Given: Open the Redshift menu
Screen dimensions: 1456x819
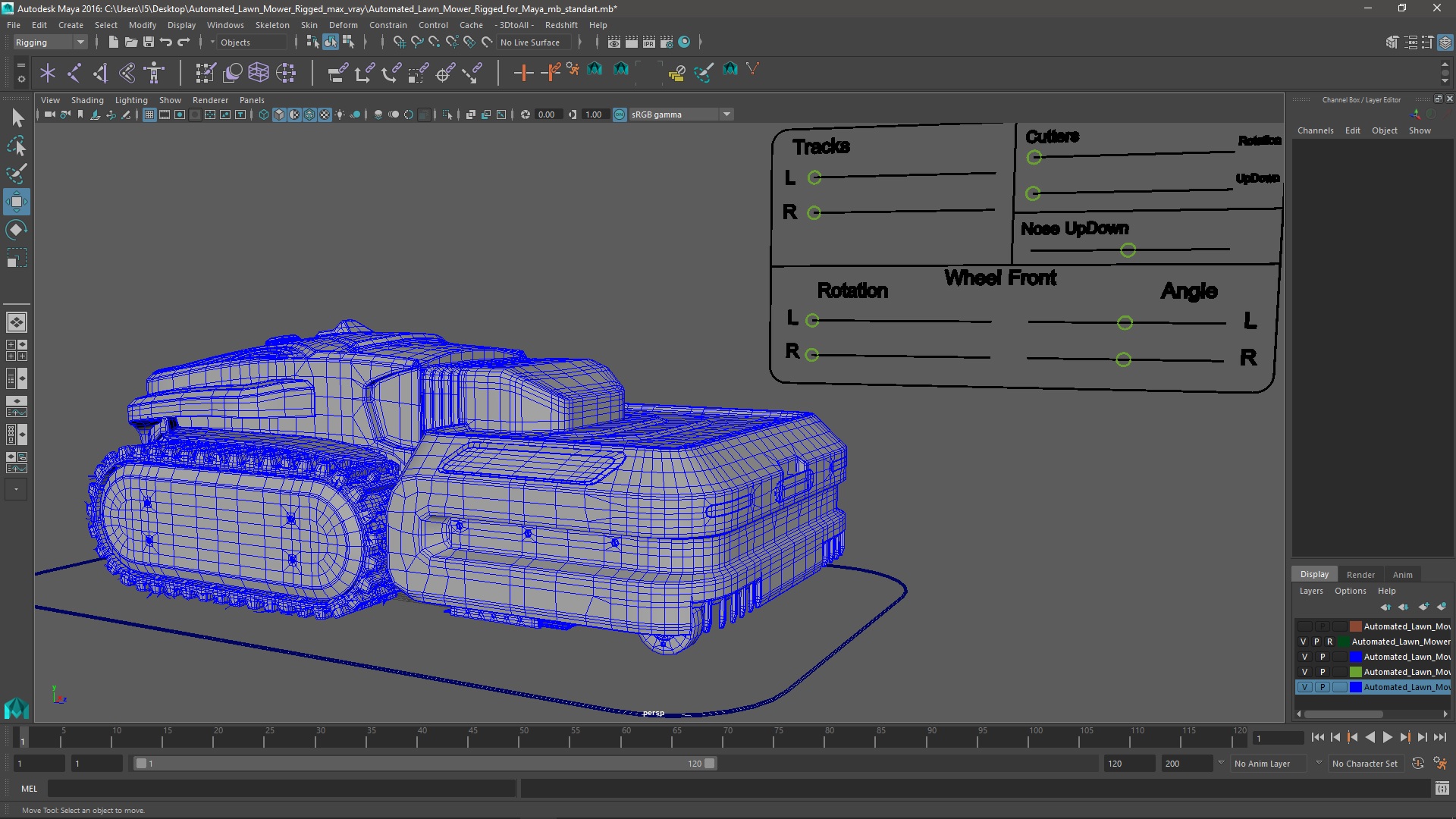Looking at the screenshot, I should coord(561,25).
